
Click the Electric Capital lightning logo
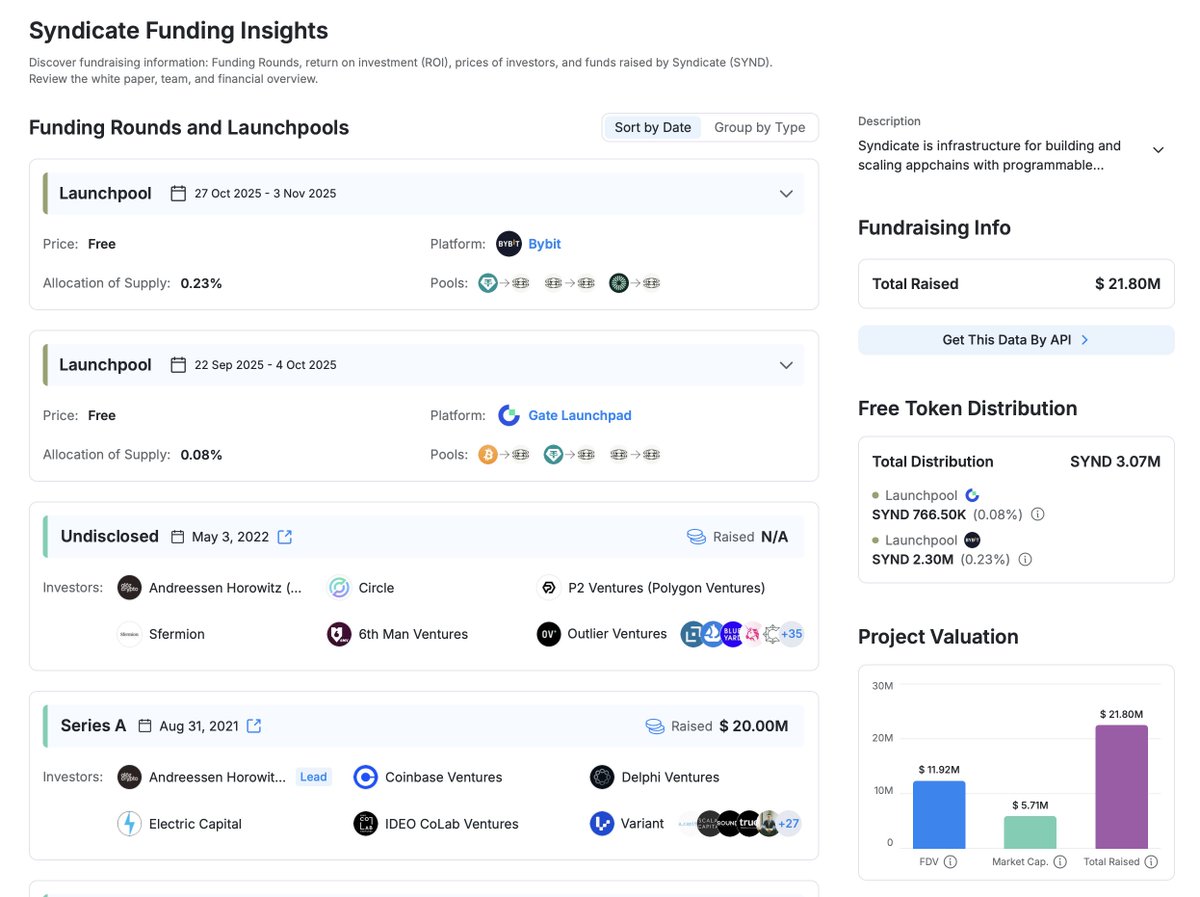pyautogui.click(x=129, y=824)
